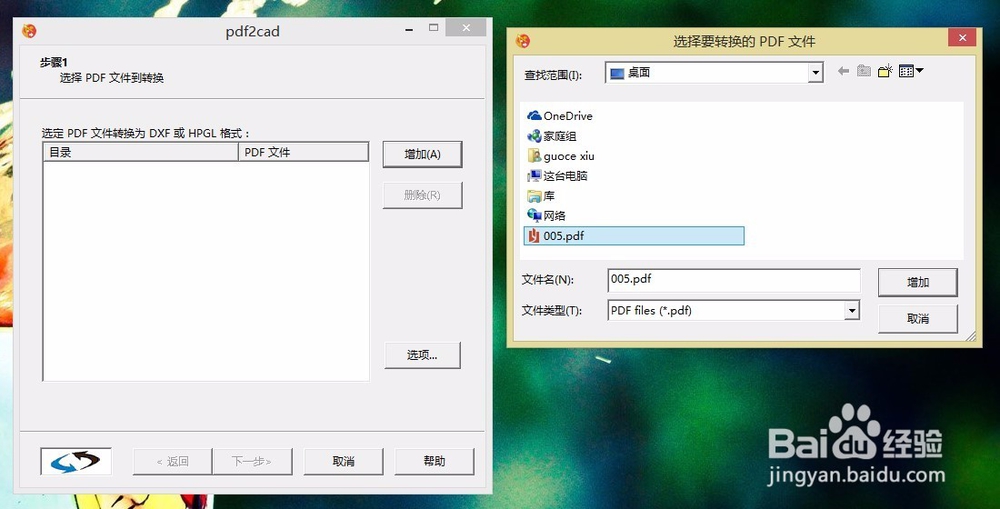This screenshot has height=509, width=1000.
Task: Click the 选项... options button
Action: click(422, 355)
